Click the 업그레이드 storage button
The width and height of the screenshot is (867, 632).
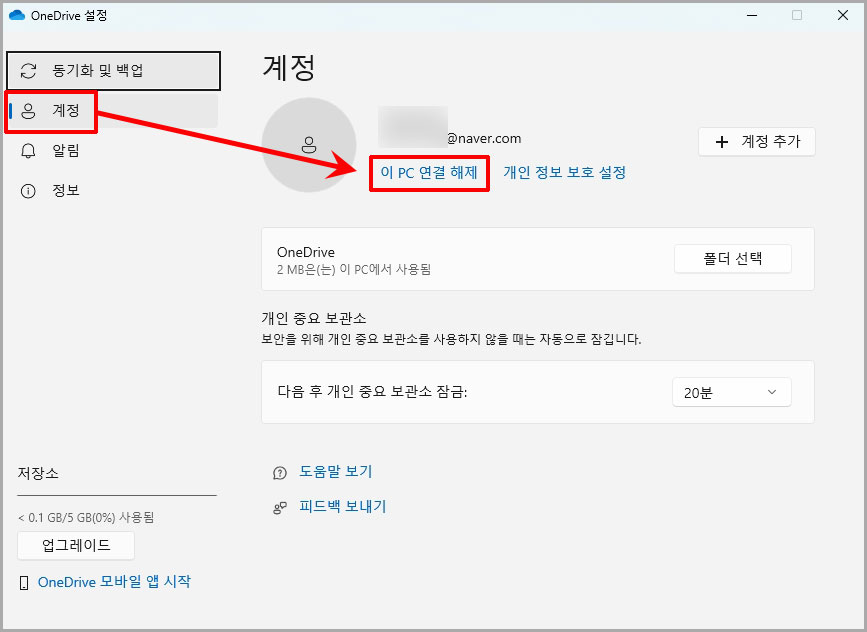click(75, 545)
